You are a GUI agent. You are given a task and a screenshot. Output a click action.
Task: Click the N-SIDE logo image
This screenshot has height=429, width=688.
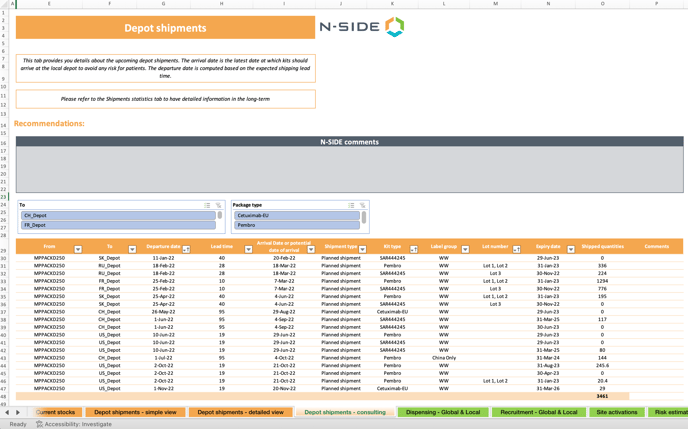click(362, 27)
